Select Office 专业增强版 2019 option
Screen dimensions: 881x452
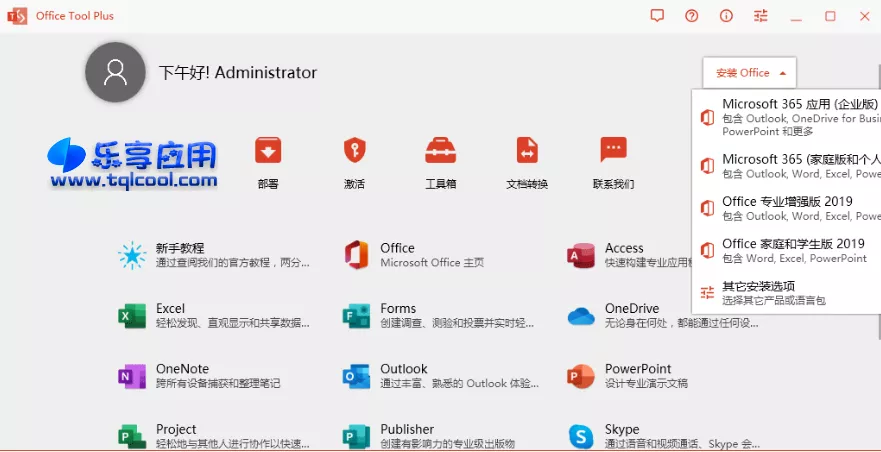tap(787, 209)
